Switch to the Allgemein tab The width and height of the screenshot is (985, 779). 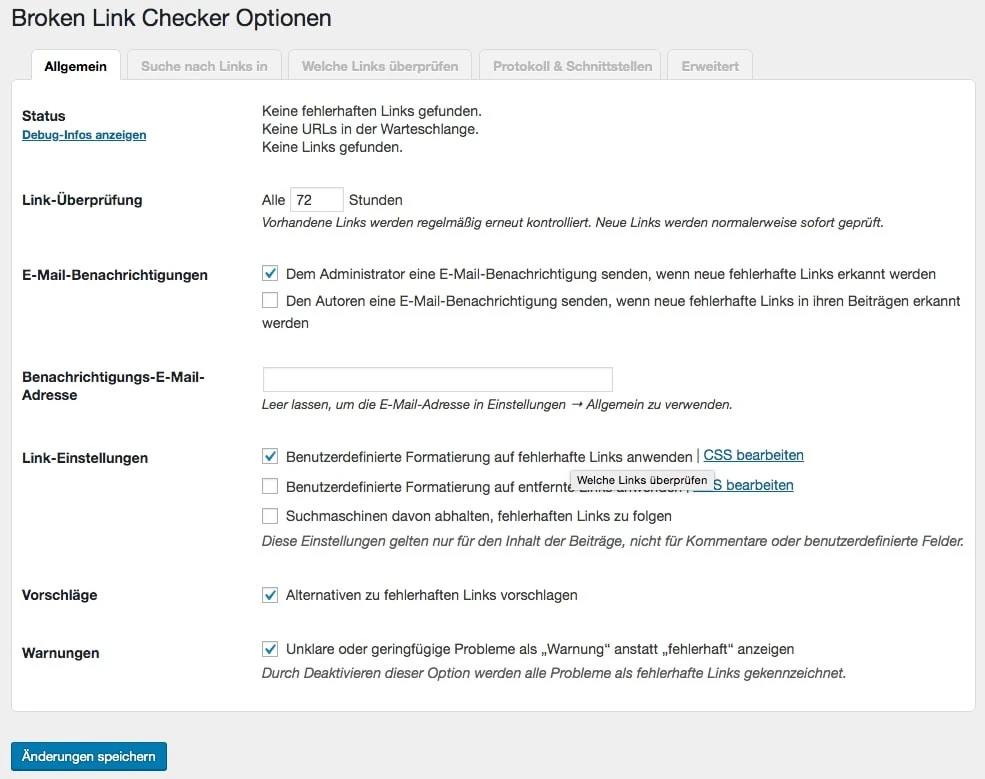click(76, 66)
